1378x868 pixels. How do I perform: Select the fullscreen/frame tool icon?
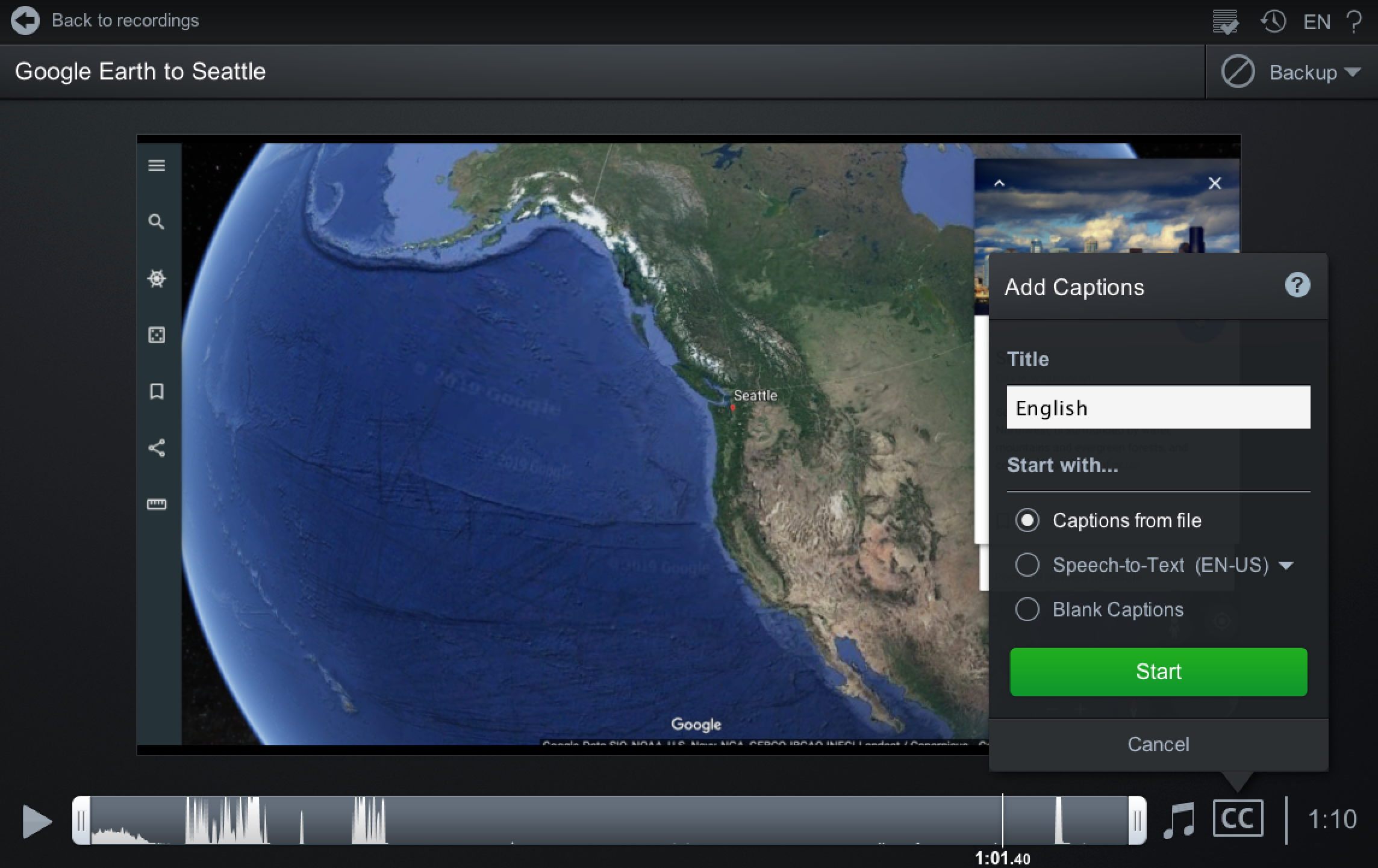[x=157, y=334]
